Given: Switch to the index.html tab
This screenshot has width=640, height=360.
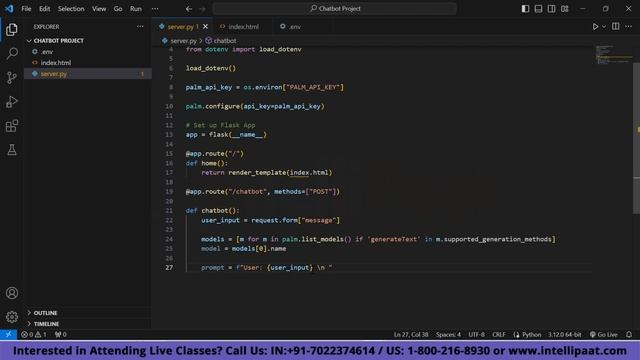Looking at the screenshot, I should point(243,27).
